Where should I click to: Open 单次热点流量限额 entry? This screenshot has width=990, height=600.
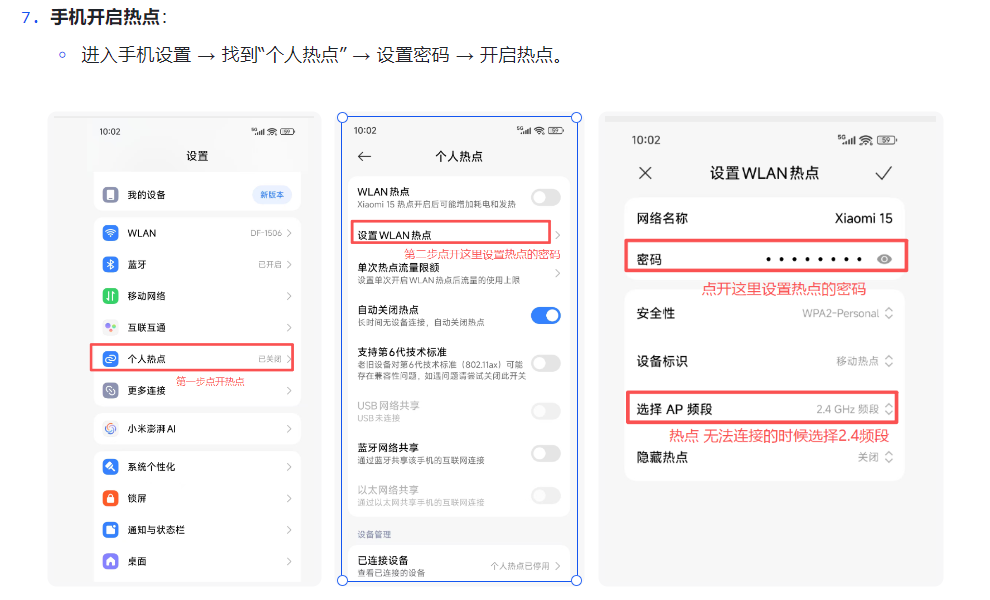[x=459, y=273]
